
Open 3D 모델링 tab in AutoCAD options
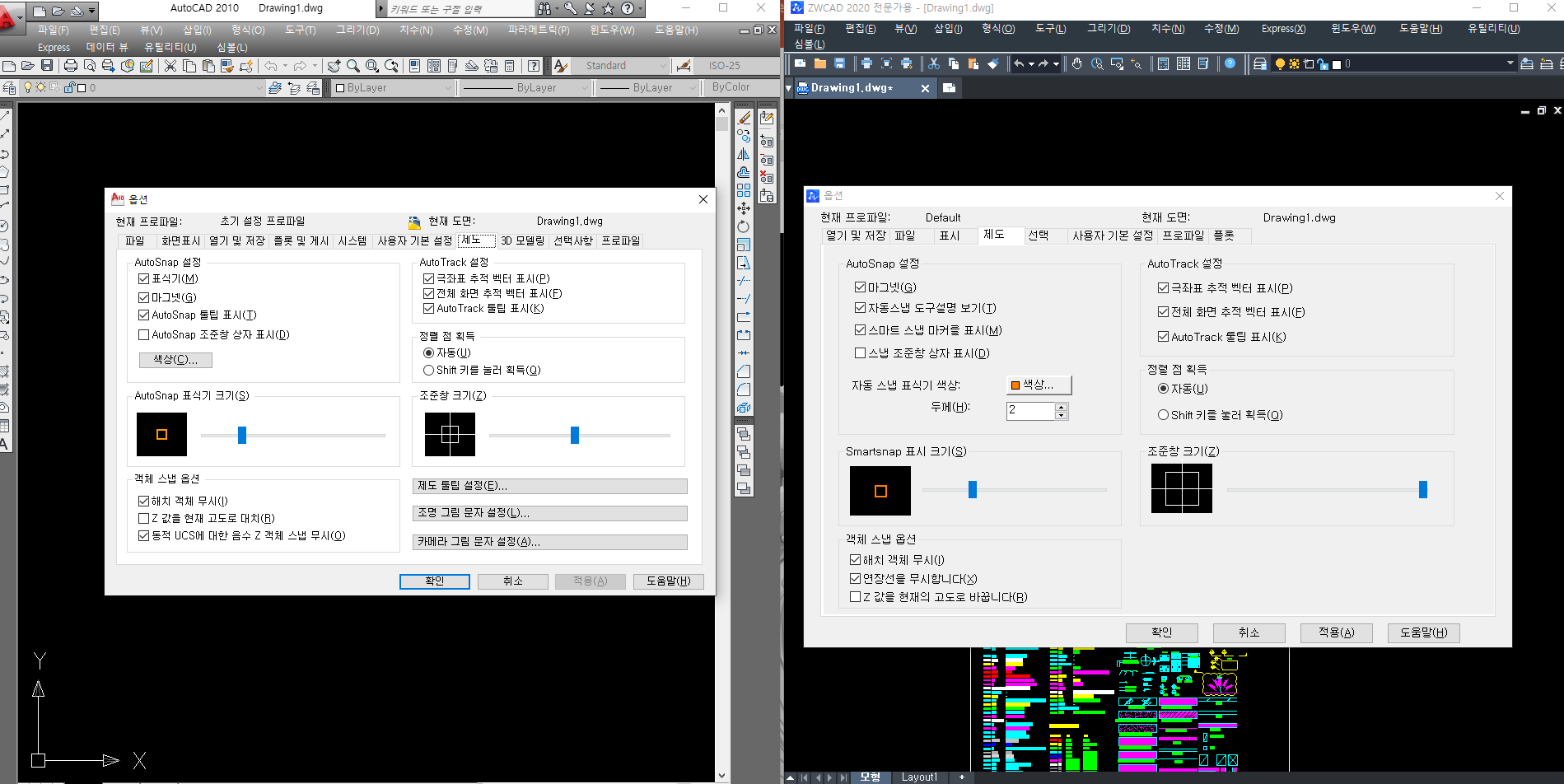(523, 241)
